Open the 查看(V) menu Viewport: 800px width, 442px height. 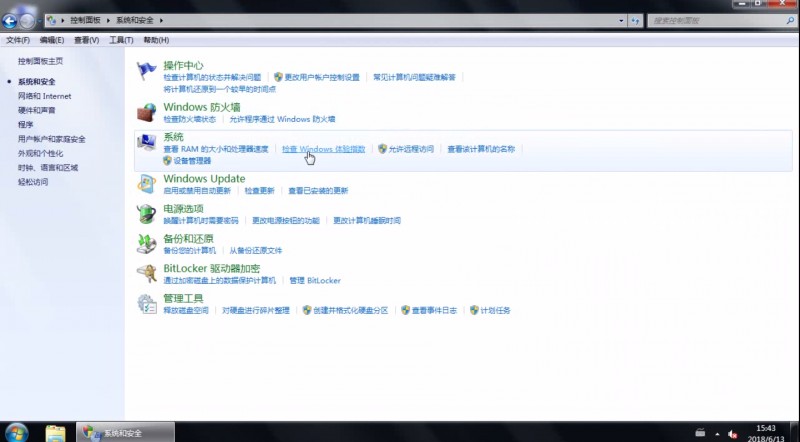pos(87,40)
